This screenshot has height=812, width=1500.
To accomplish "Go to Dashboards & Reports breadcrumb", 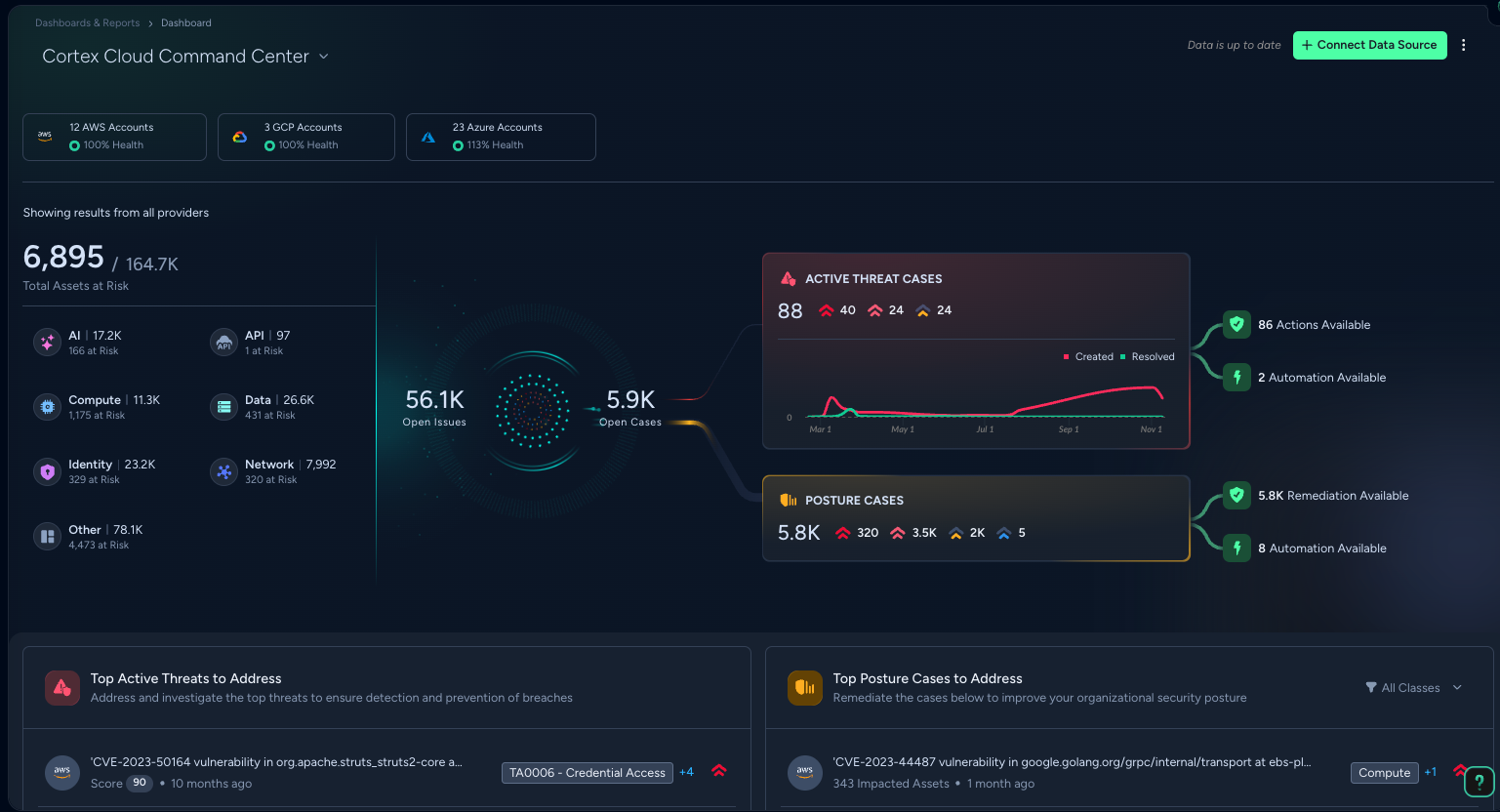I will pyautogui.click(x=87, y=22).
